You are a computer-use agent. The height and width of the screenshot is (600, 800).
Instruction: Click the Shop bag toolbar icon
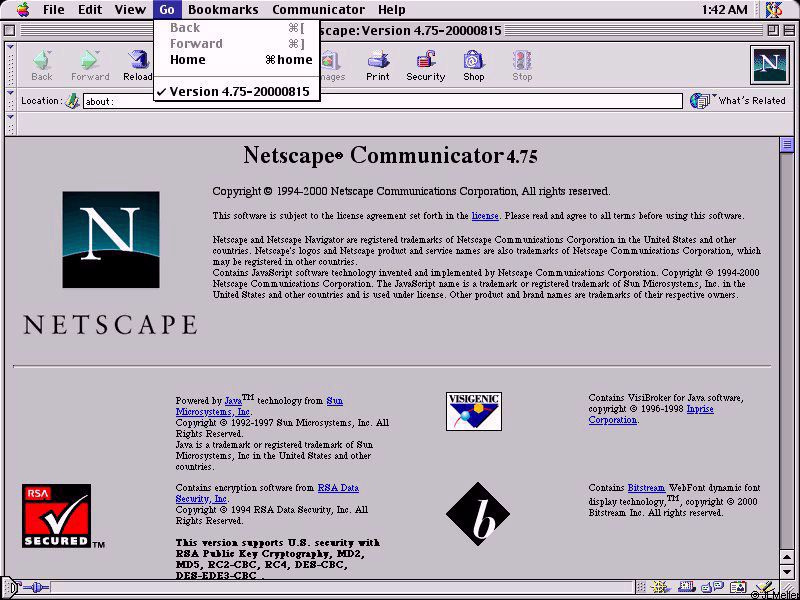tap(473, 65)
